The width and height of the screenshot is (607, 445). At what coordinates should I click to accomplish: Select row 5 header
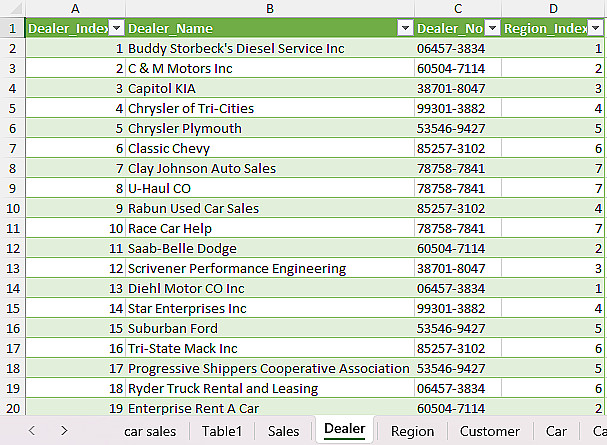pos(12,108)
